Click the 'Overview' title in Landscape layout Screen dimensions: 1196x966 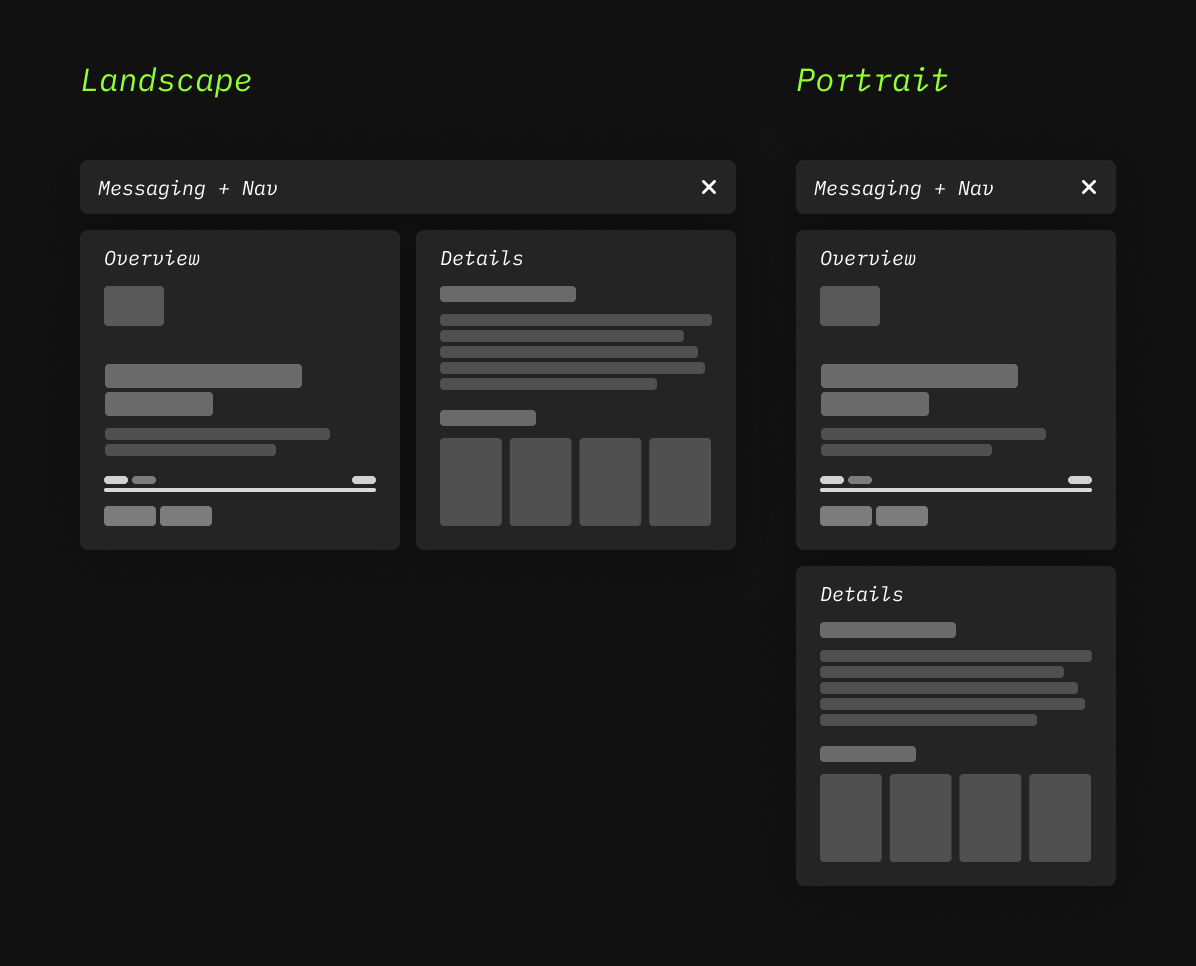pyautogui.click(x=152, y=258)
